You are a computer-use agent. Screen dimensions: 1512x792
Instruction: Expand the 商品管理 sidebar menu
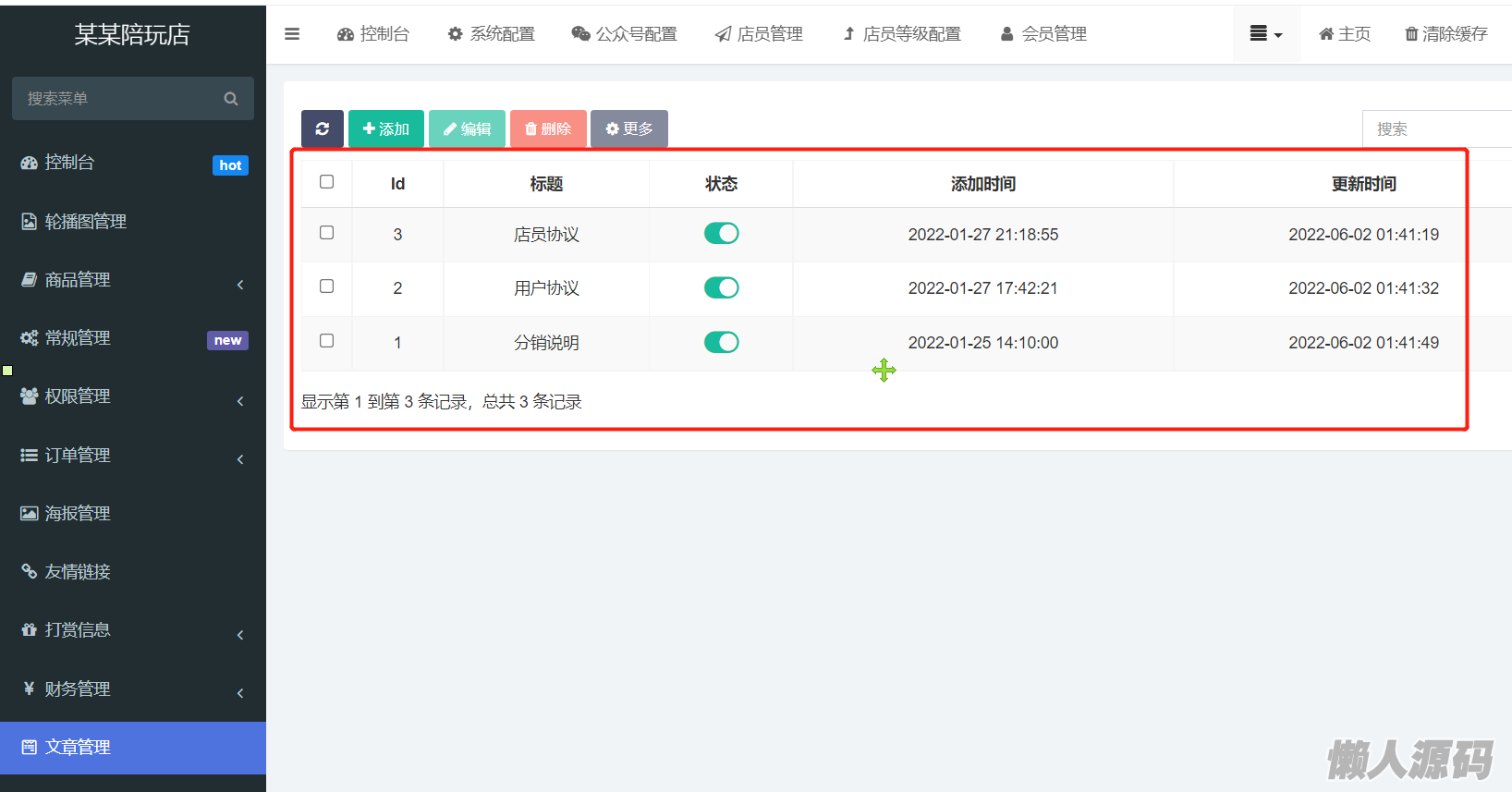pos(78,280)
